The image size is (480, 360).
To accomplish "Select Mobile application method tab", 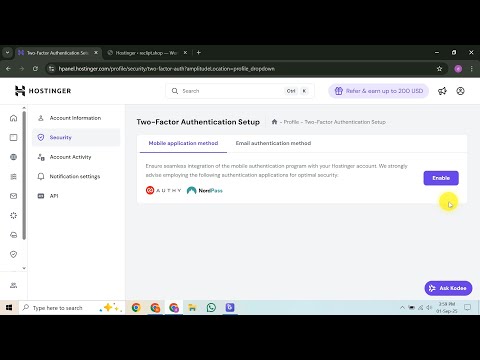I will click(183, 143).
